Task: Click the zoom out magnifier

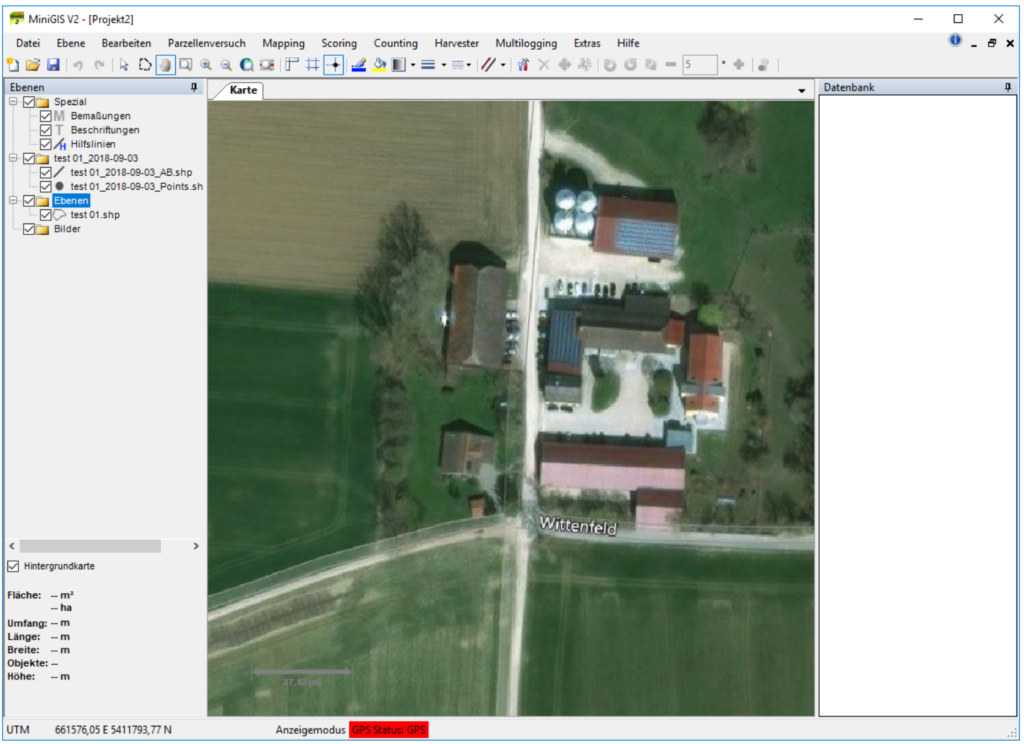Action: [x=226, y=65]
